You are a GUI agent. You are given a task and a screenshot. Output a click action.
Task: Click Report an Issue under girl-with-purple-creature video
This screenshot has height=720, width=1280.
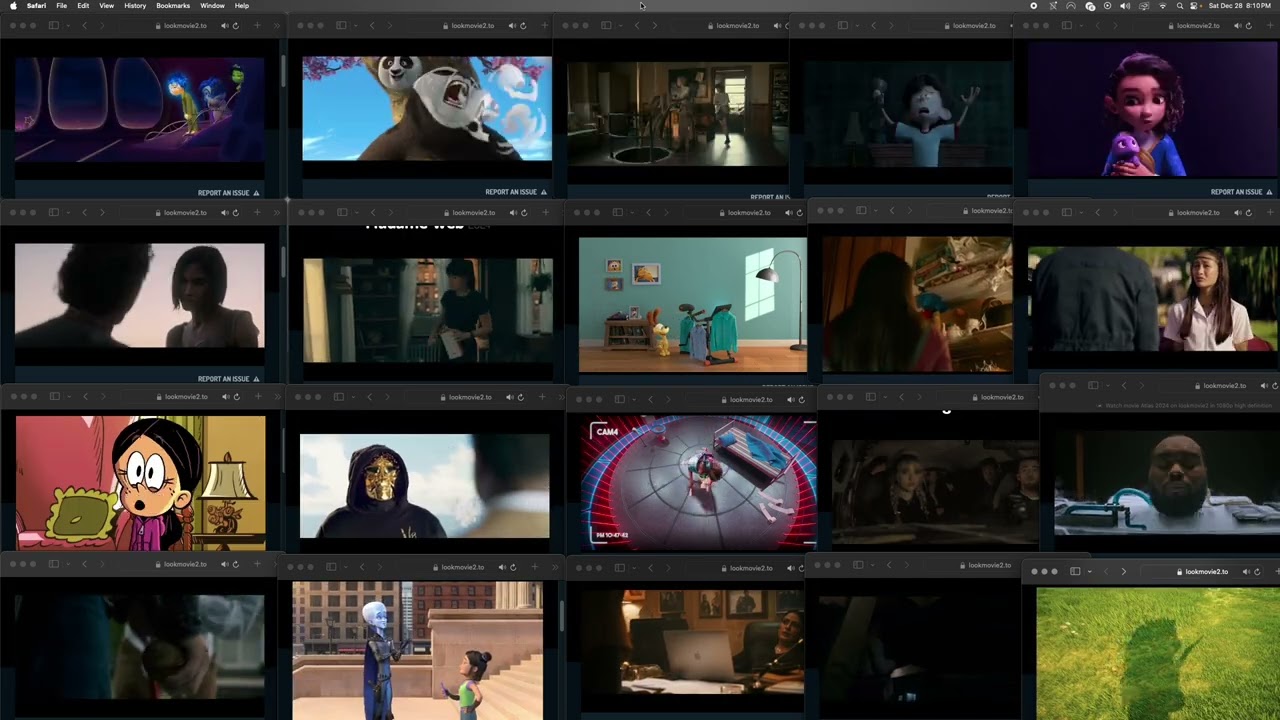click(1241, 192)
